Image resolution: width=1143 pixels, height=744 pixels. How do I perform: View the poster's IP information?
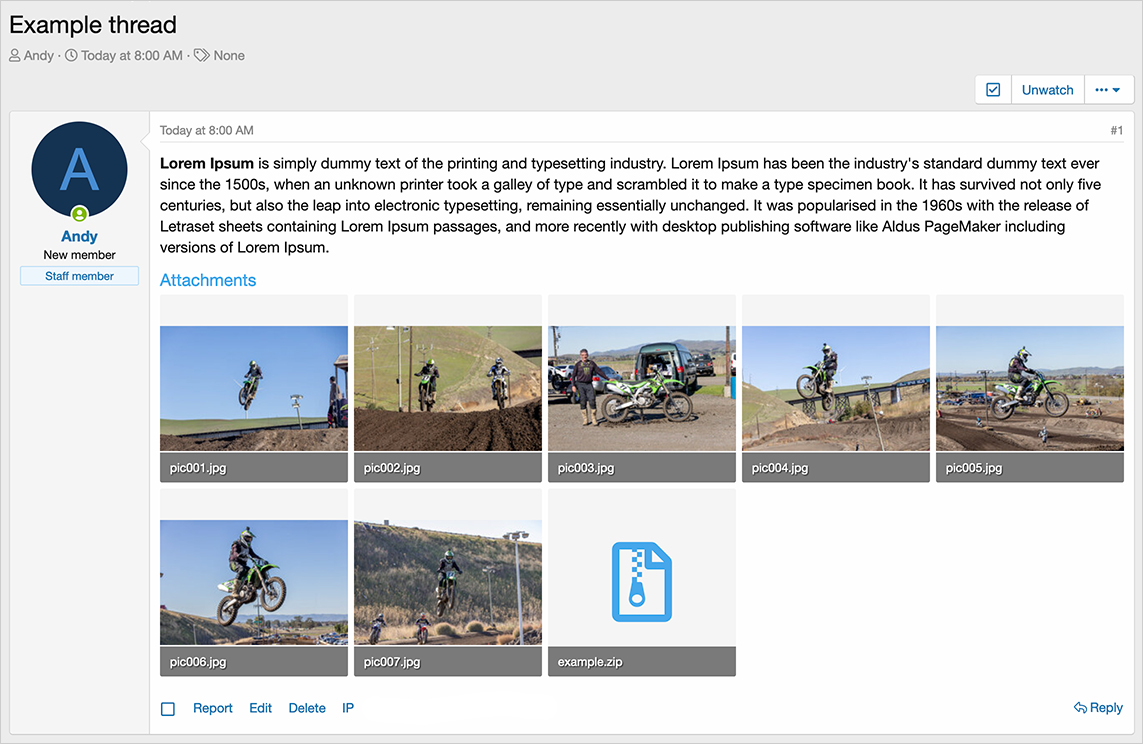[x=348, y=708]
